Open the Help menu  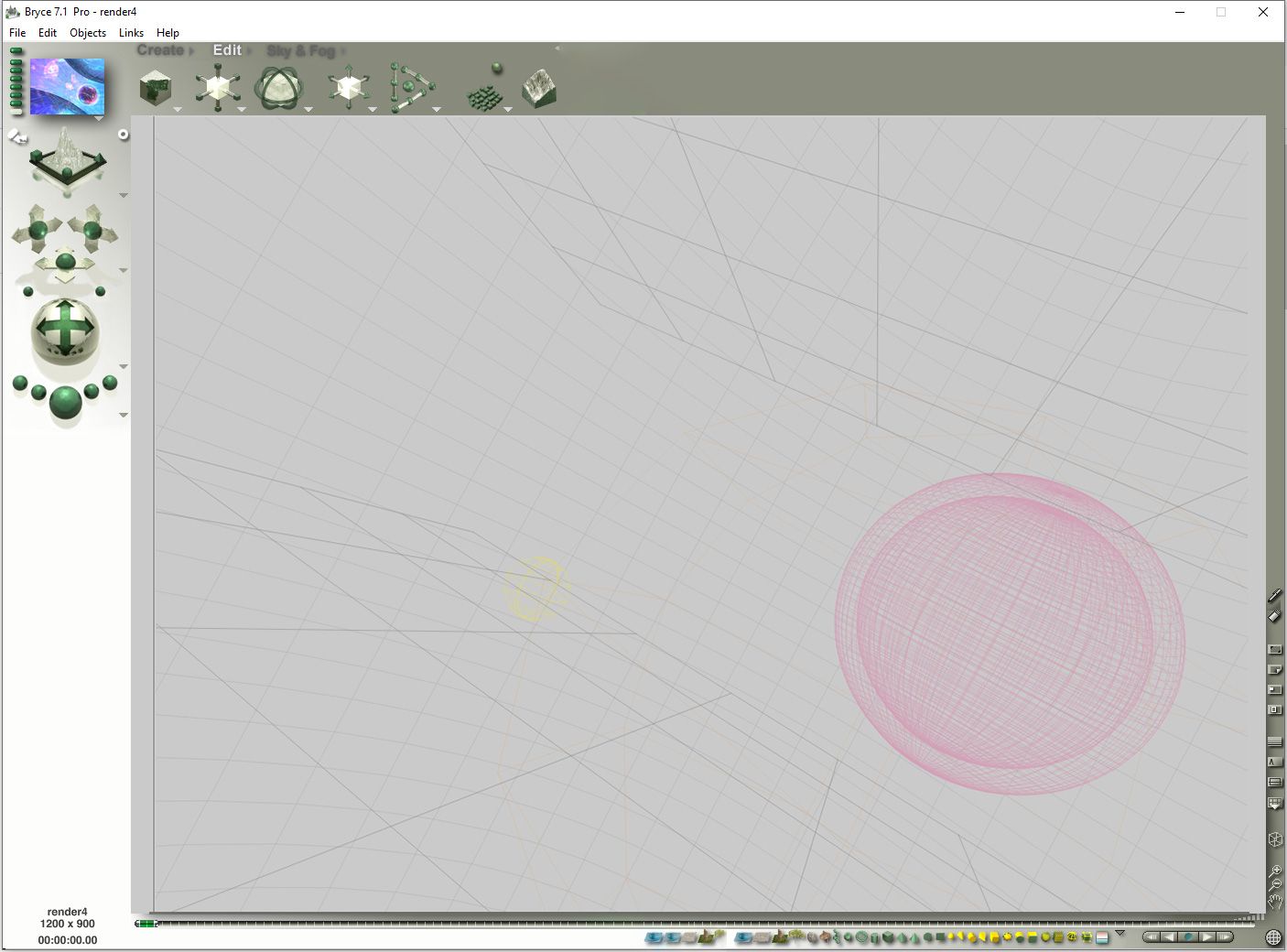[168, 32]
